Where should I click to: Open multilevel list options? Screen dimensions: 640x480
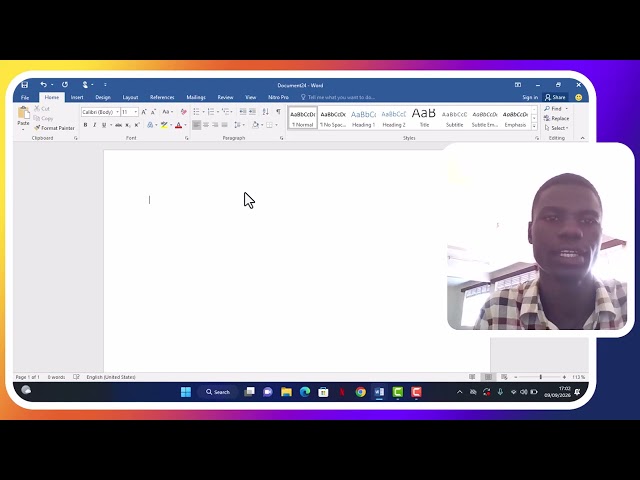click(x=226, y=112)
